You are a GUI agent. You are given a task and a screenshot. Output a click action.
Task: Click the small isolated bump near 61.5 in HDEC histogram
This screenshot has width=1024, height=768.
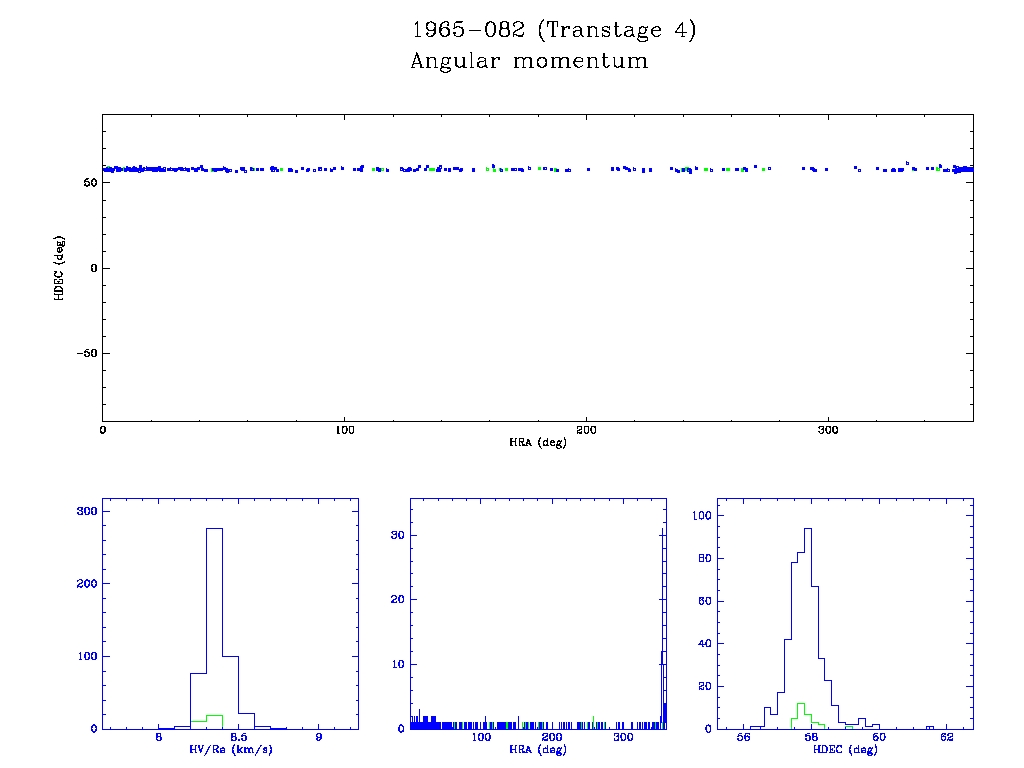coord(929,726)
